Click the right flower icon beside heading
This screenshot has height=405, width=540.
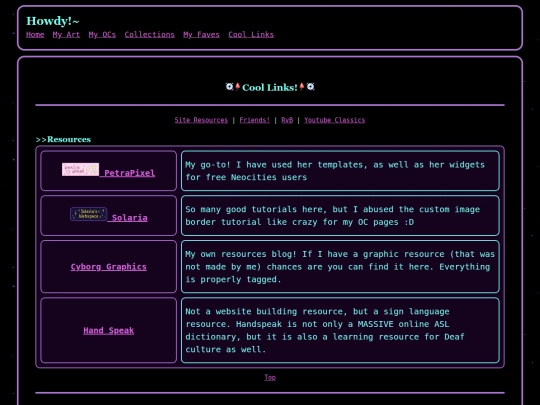click(x=310, y=86)
